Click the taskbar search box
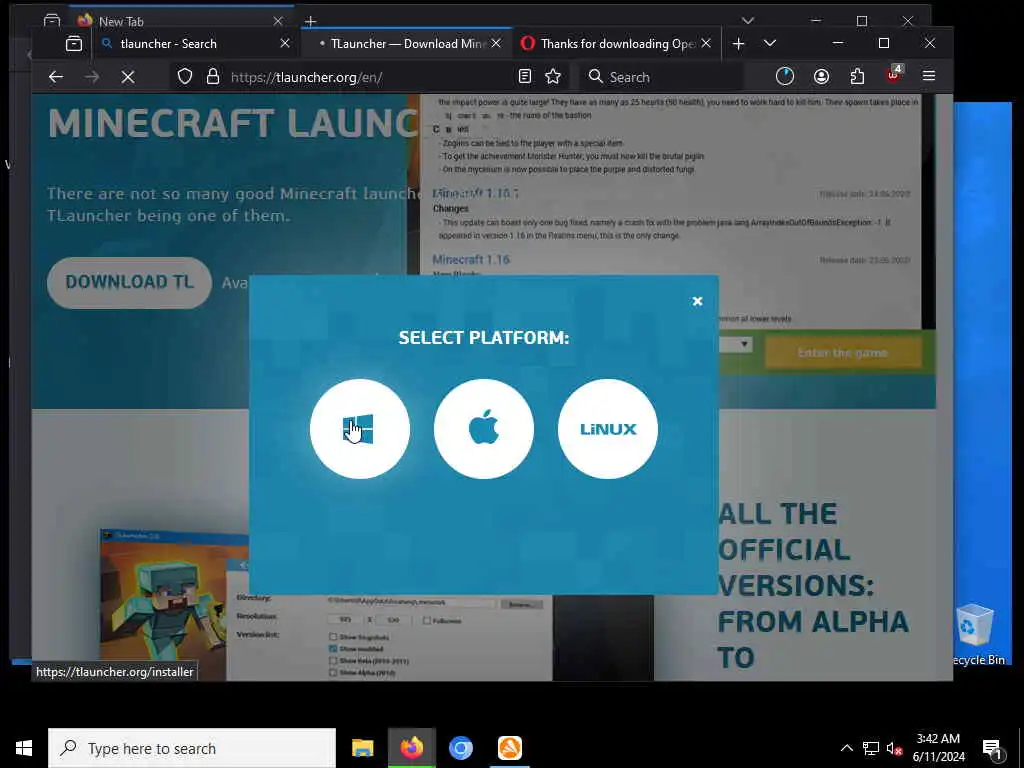Image resolution: width=1024 pixels, height=768 pixels. tap(192, 748)
